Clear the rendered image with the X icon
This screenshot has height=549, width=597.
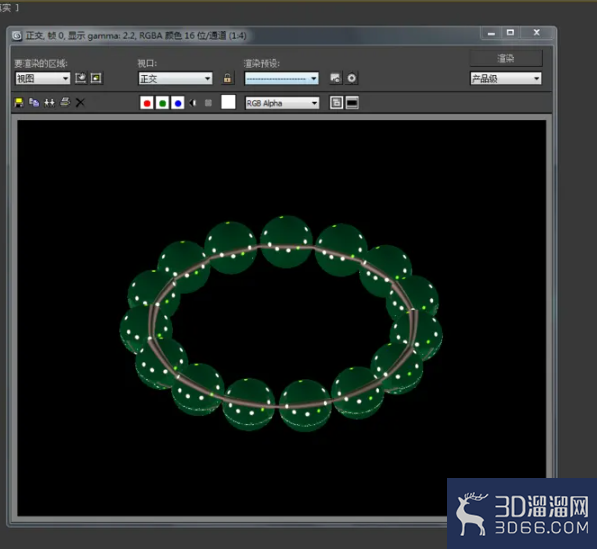coord(80,102)
